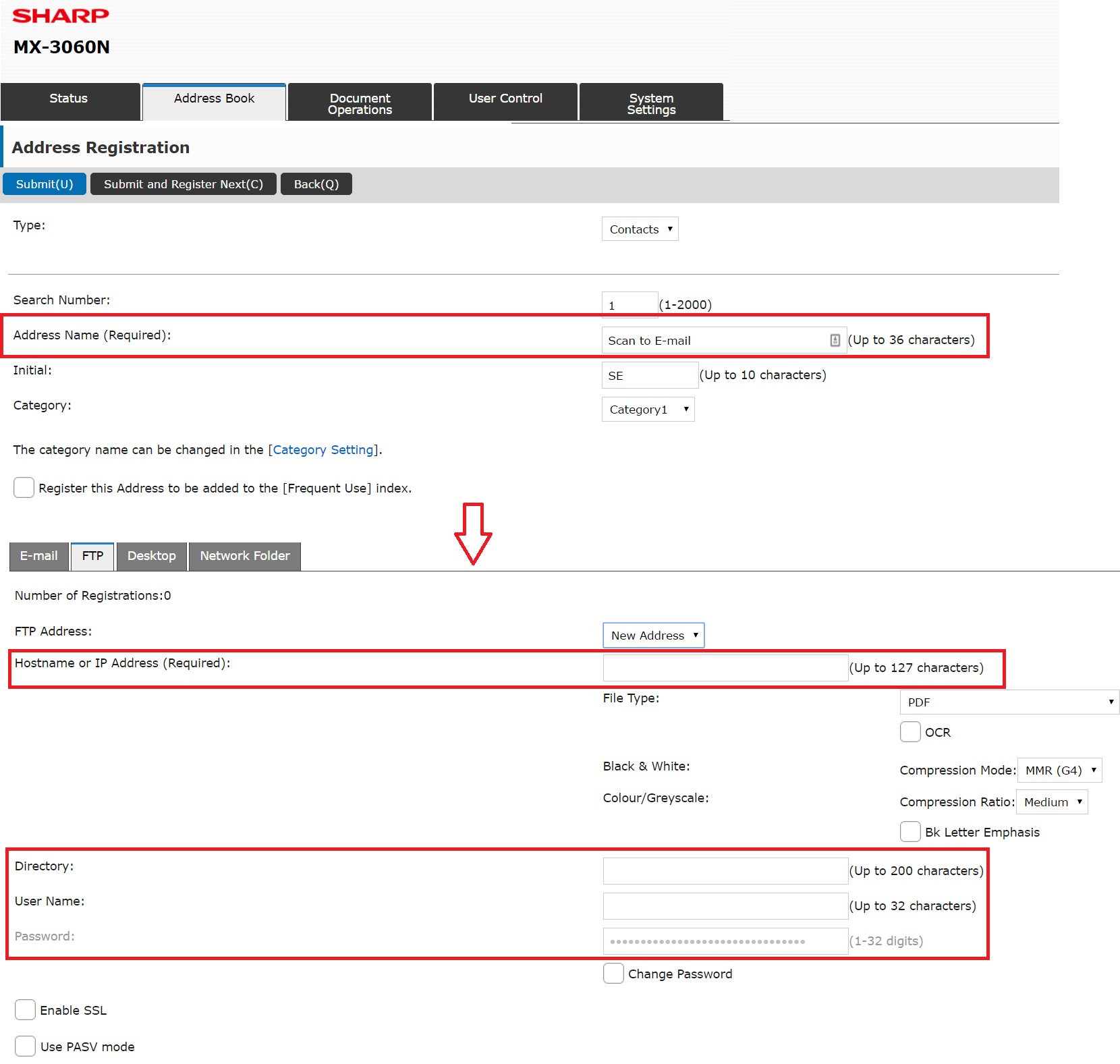This screenshot has height=1064, width=1120.
Task: Select the E-mail destination tab
Action: point(38,556)
